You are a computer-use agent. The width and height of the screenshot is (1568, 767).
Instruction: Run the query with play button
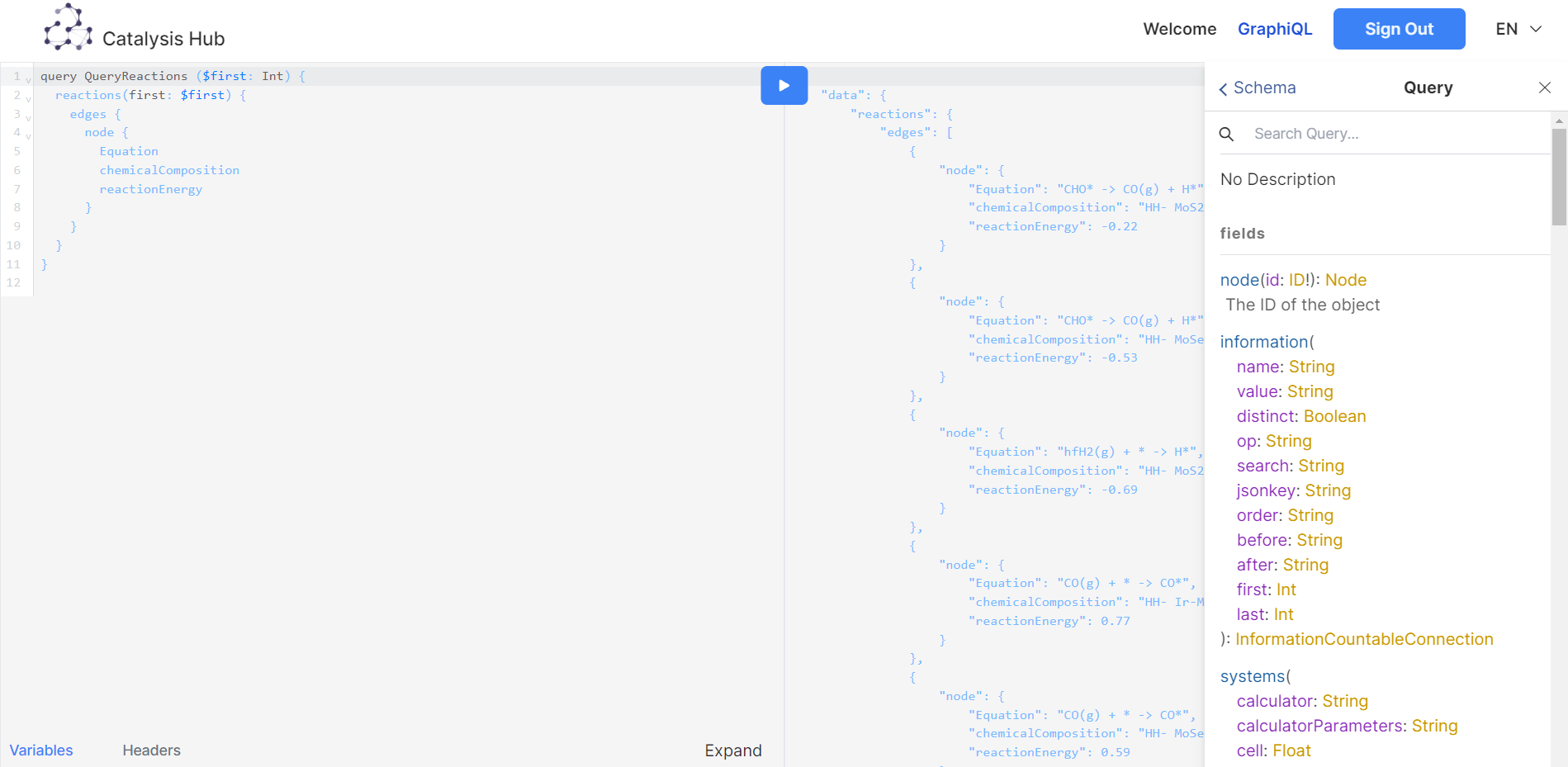[x=784, y=85]
